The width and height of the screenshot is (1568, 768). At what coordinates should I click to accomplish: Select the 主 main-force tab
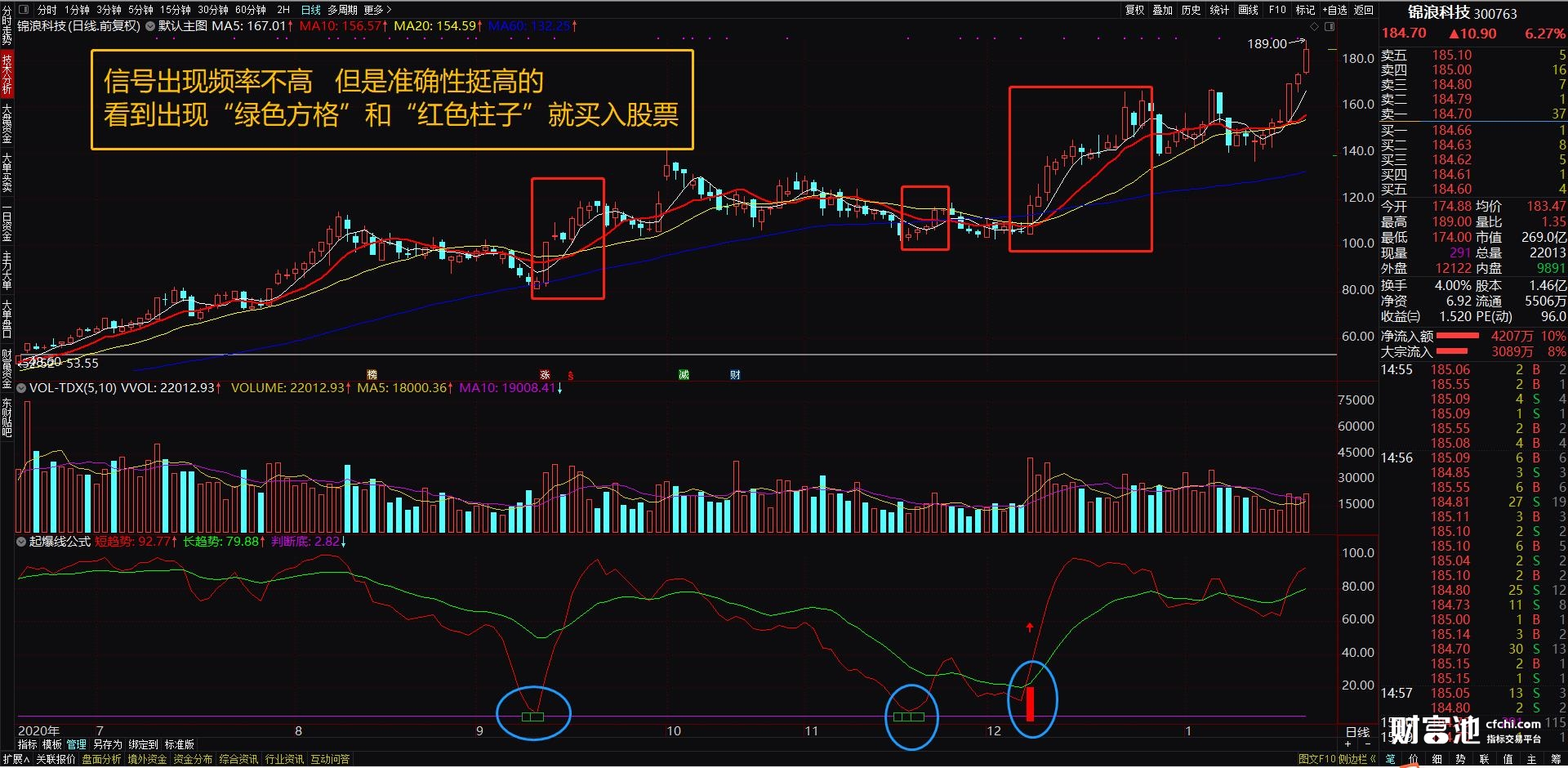pyautogui.click(x=1532, y=759)
